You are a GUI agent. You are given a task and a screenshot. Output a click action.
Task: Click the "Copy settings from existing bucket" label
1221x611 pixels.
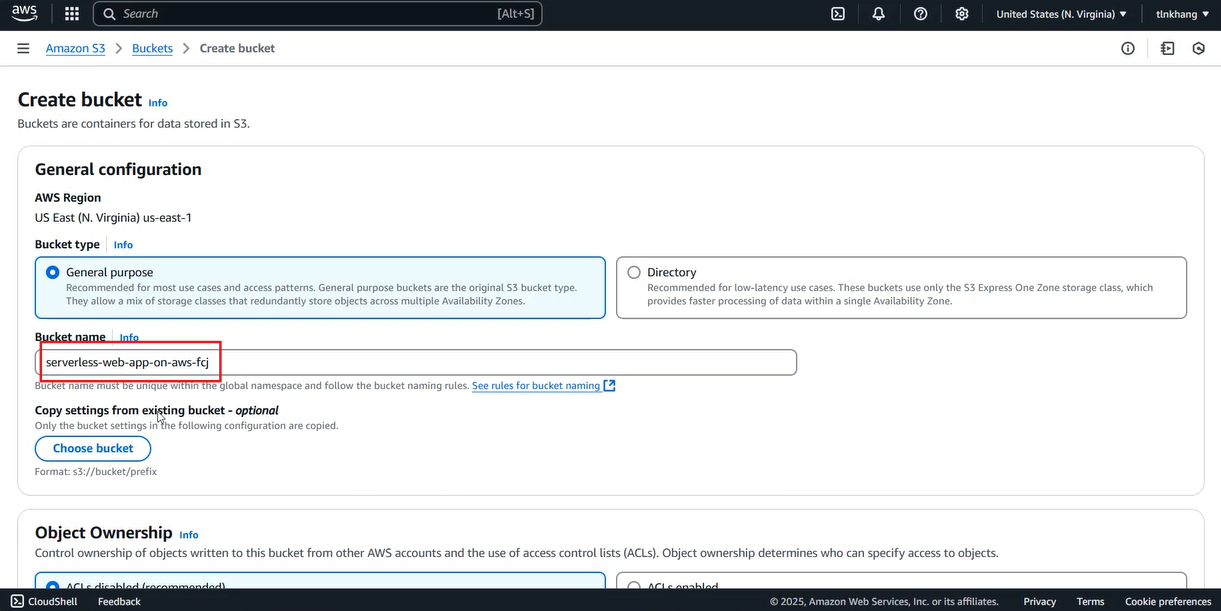tap(157, 410)
